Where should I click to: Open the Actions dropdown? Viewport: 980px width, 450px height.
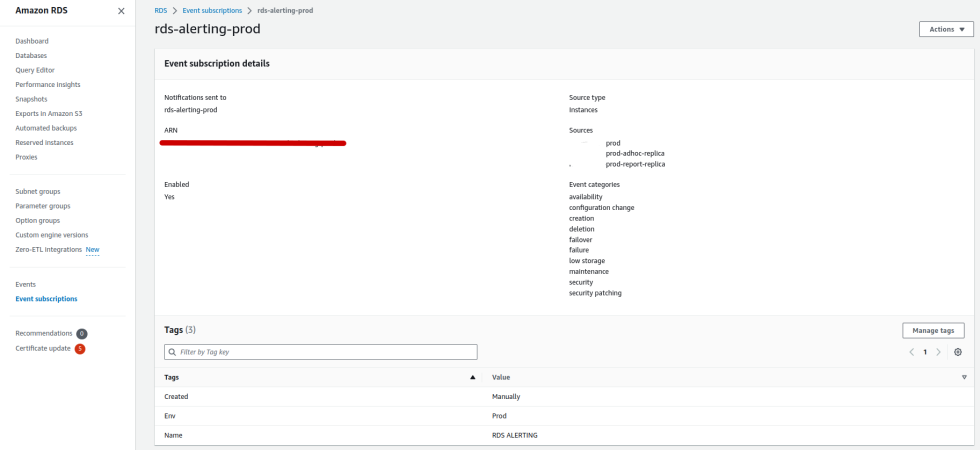946,29
